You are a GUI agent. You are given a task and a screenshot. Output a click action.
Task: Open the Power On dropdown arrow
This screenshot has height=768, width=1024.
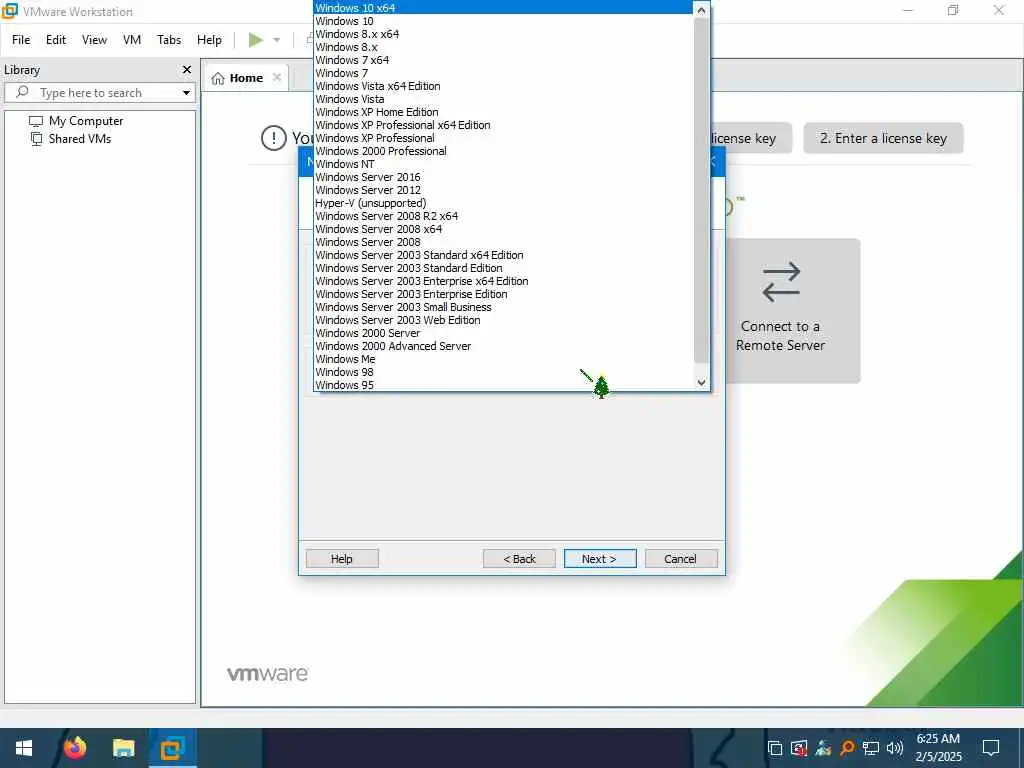(x=277, y=40)
